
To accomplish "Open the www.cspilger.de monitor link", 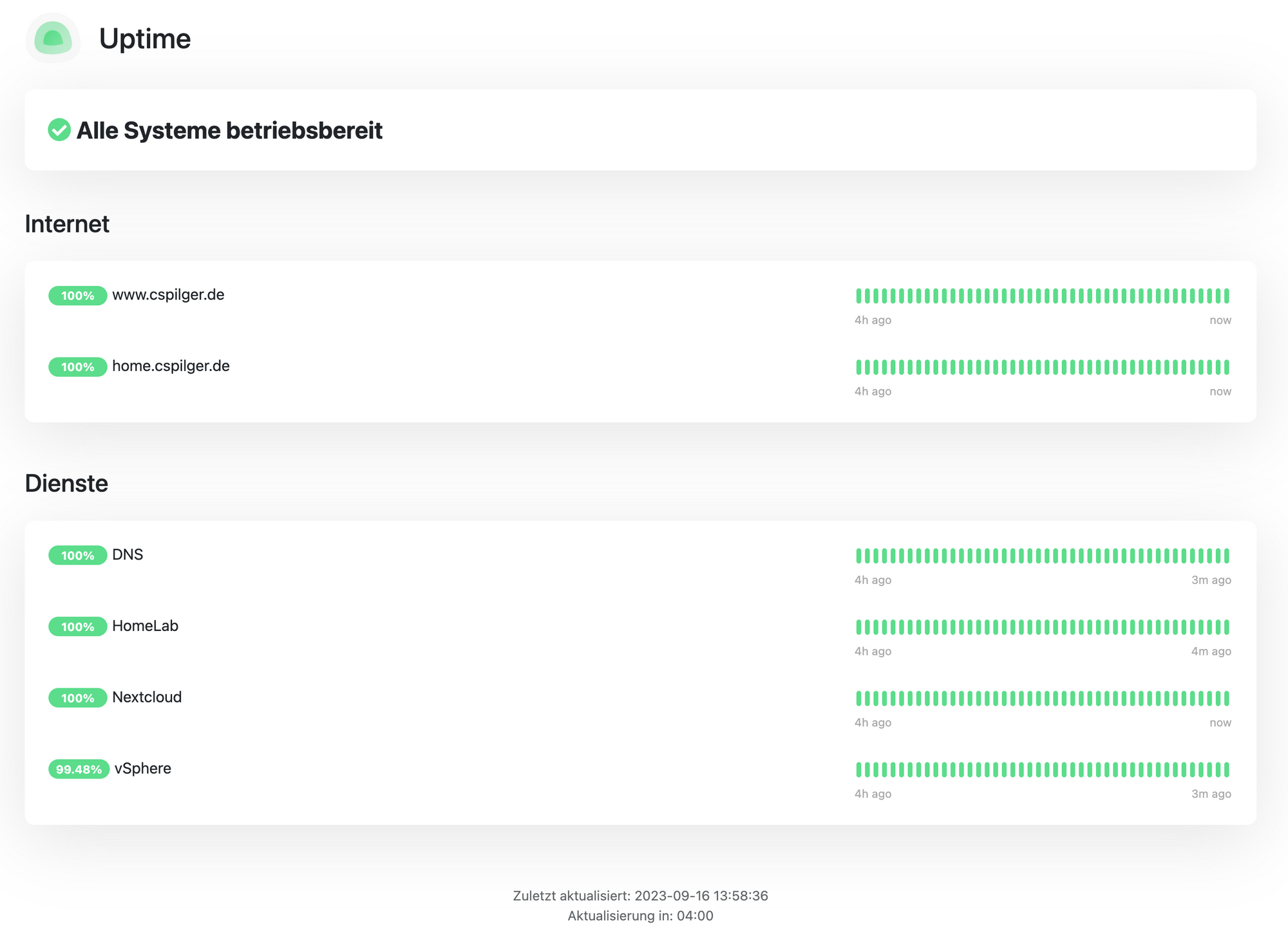I will tap(168, 295).
